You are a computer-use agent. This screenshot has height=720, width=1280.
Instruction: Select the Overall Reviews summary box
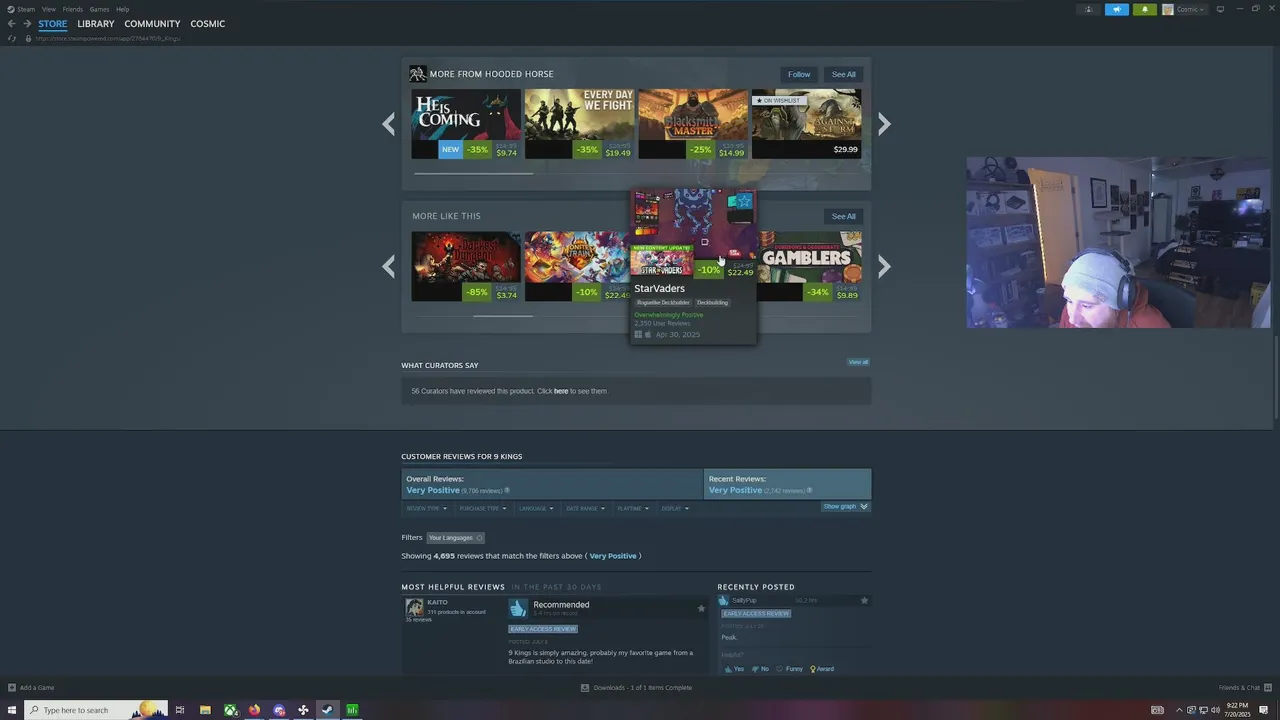tap(552, 484)
